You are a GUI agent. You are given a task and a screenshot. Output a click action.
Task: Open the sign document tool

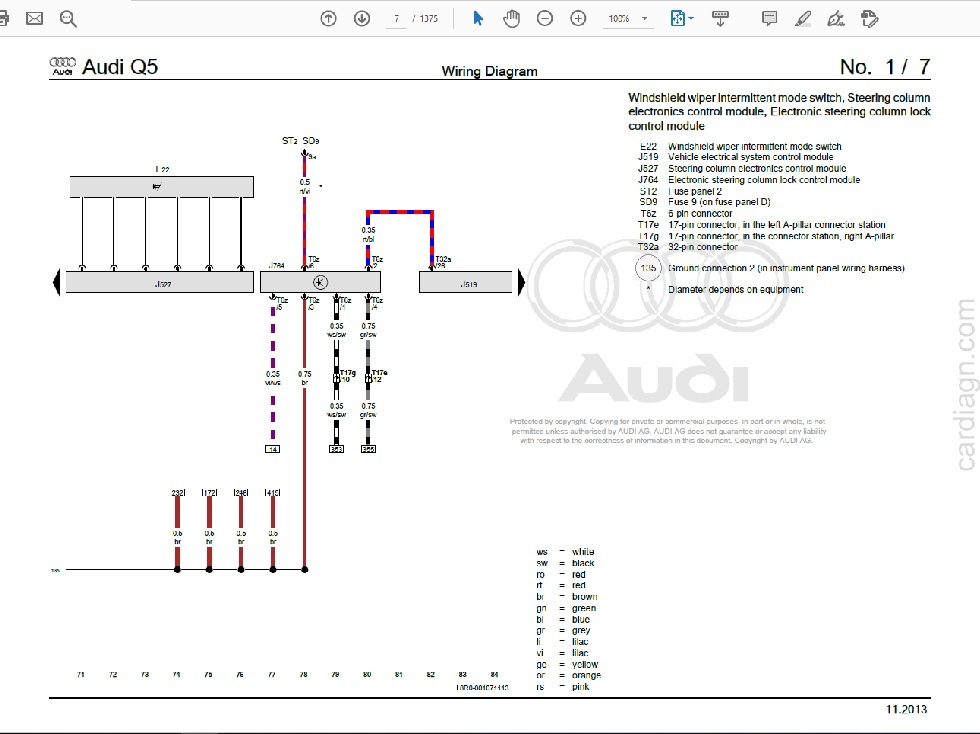[x=836, y=19]
